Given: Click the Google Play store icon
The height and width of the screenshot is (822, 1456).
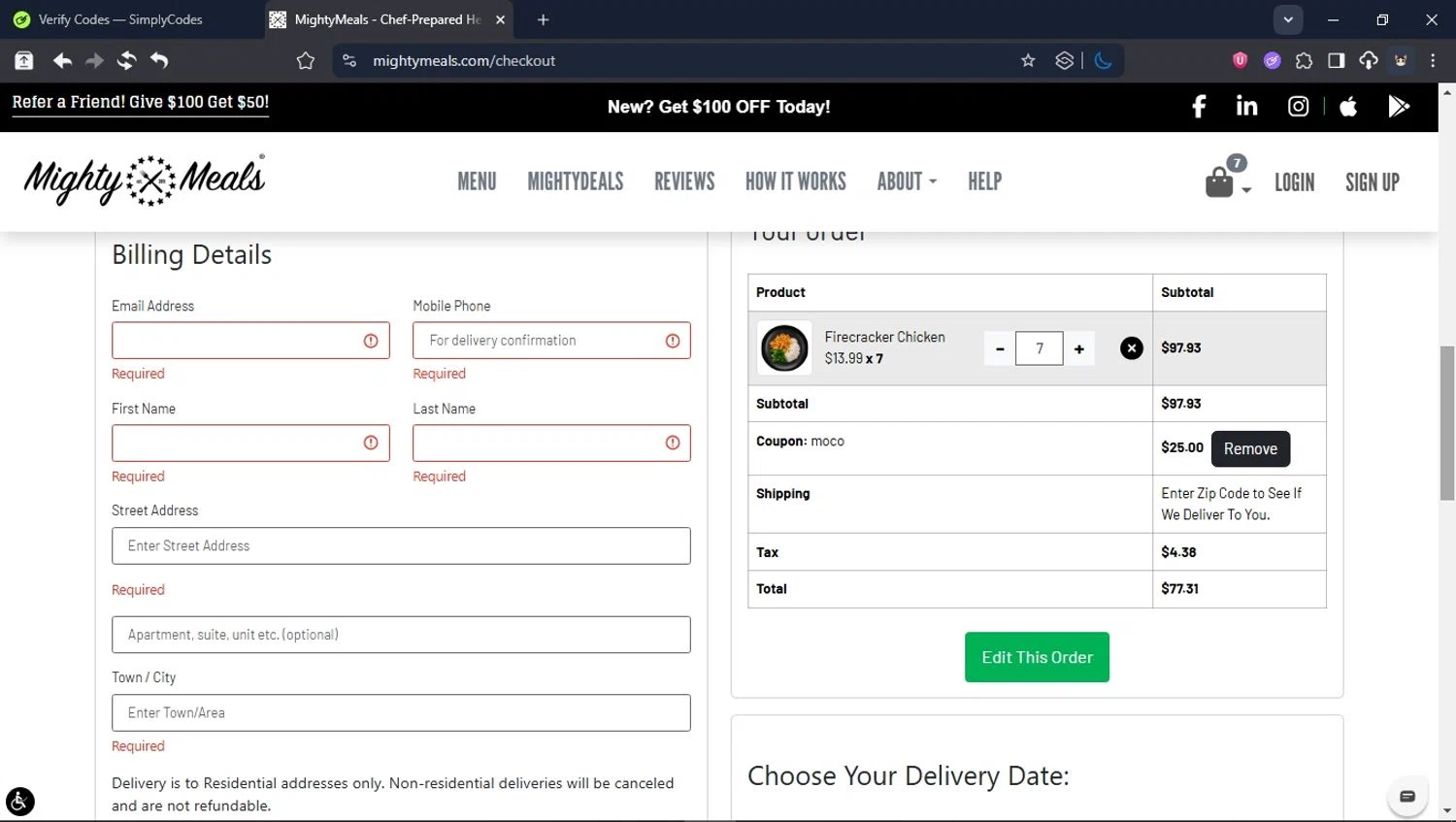Looking at the screenshot, I should click(1399, 107).
